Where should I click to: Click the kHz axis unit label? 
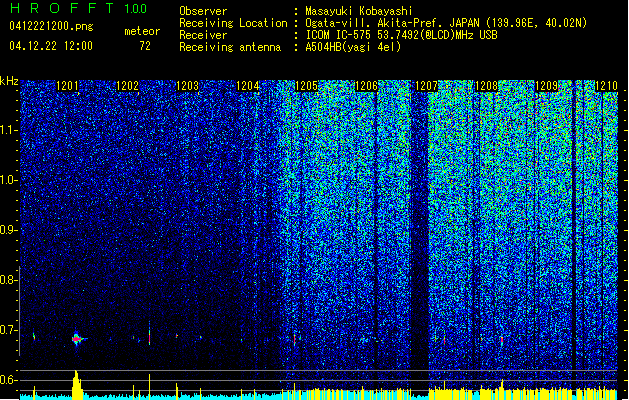coord(9,81)
